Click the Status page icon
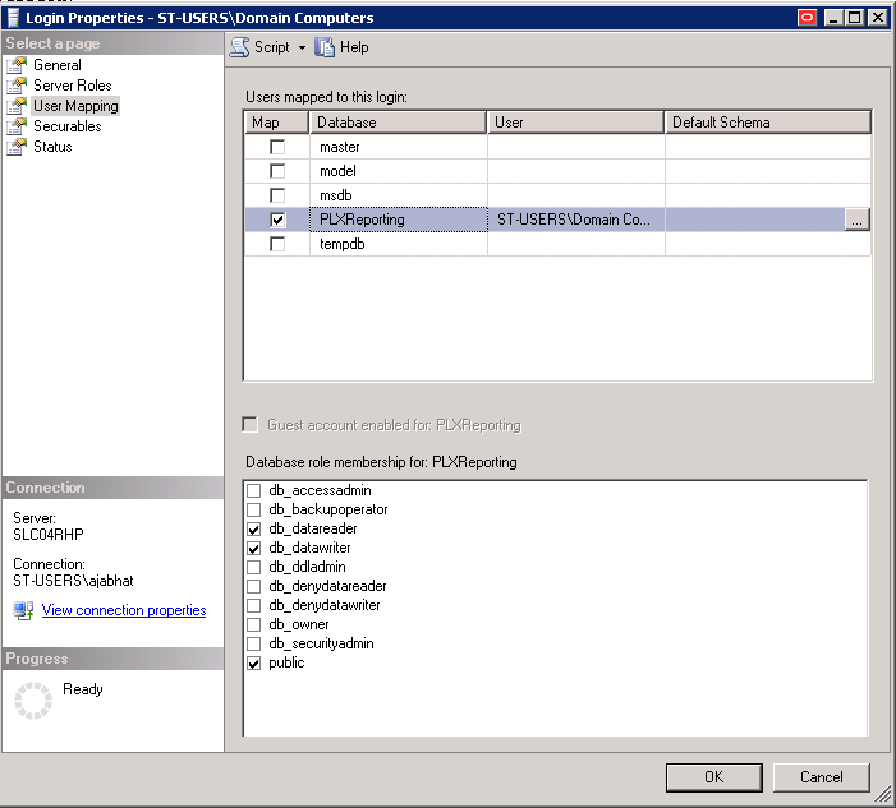The image size is (896, 808). pos(17,147)
